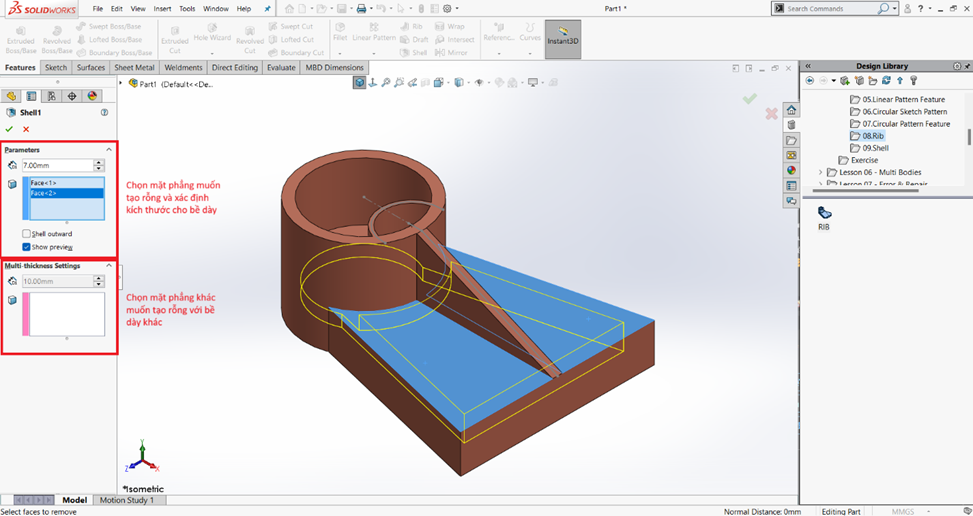Open Appearances color ball task pane tab
Viewport: 973px width, 516px height.
[791, 171]
